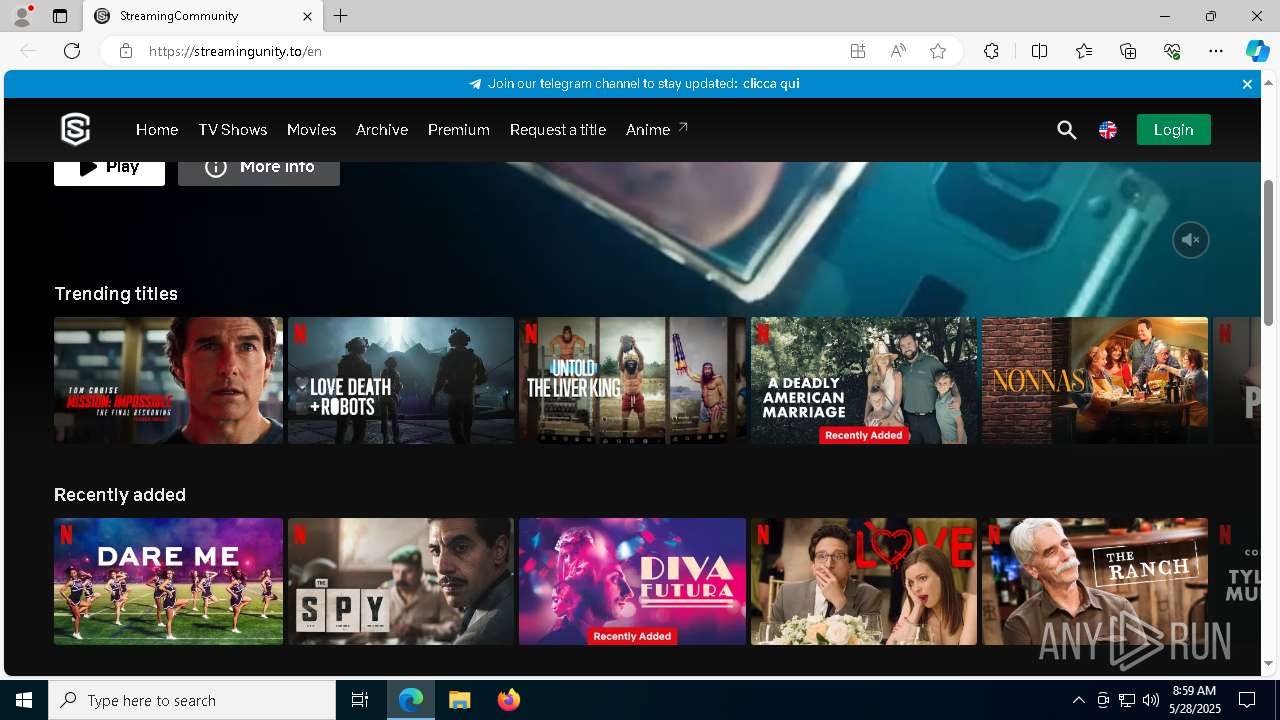Viewport: 1280px width, 720px height.
Task: Click the green Login button
Action: tap(1173, 130)
